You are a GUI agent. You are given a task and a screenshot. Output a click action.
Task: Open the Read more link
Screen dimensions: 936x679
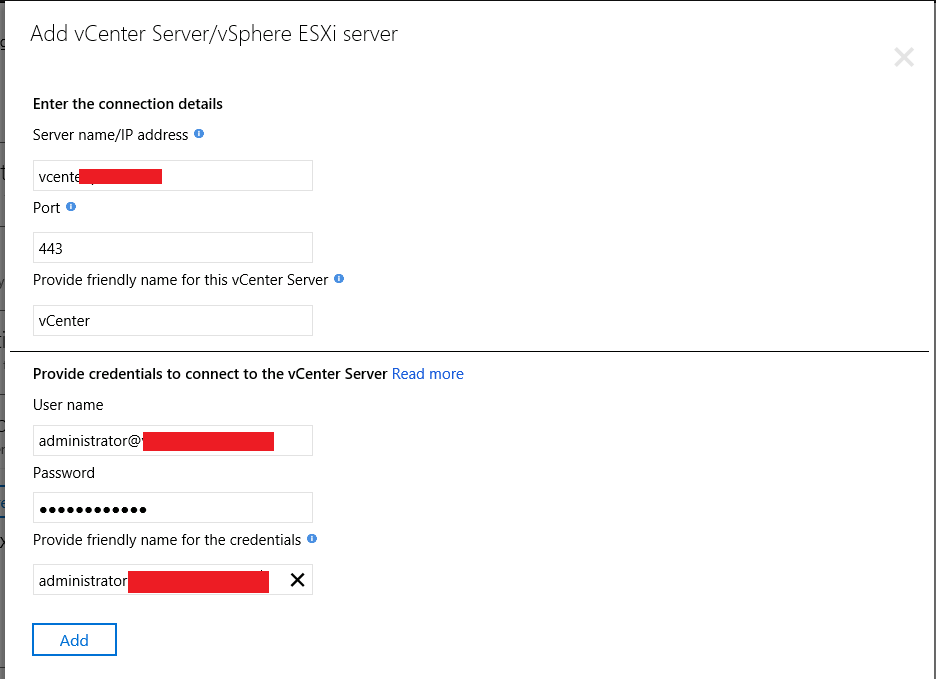(427, 374)
